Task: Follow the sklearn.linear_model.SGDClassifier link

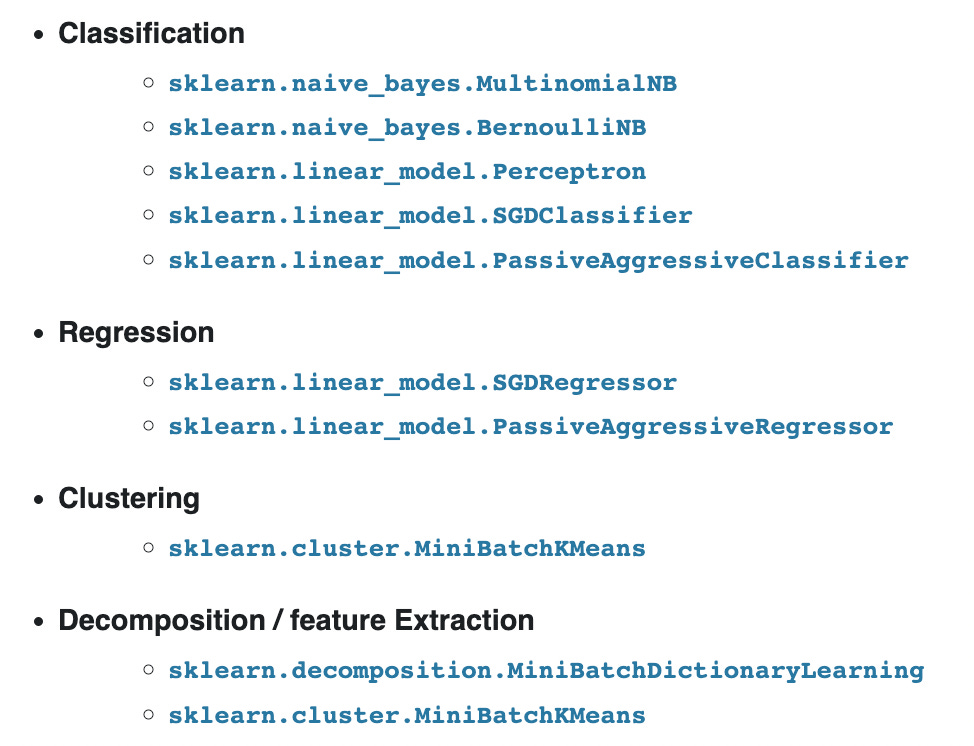Action: click(430, 216)
